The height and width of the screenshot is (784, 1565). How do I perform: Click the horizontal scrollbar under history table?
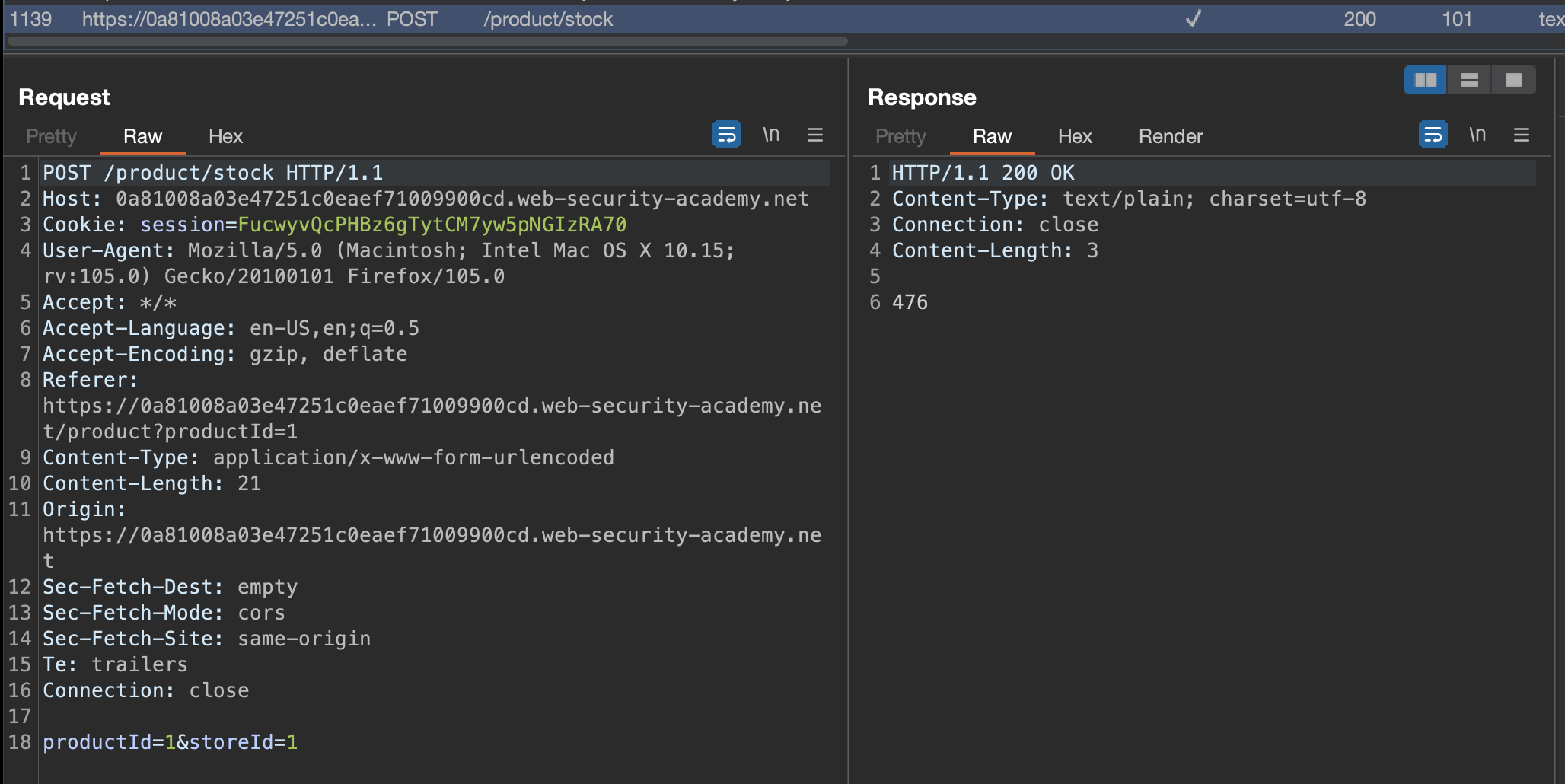427,41
